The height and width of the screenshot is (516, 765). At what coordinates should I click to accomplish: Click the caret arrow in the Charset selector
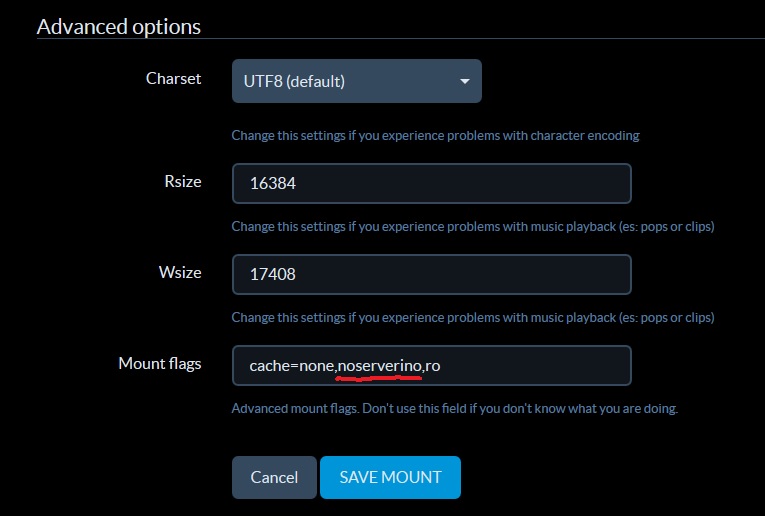click(465, 81)
